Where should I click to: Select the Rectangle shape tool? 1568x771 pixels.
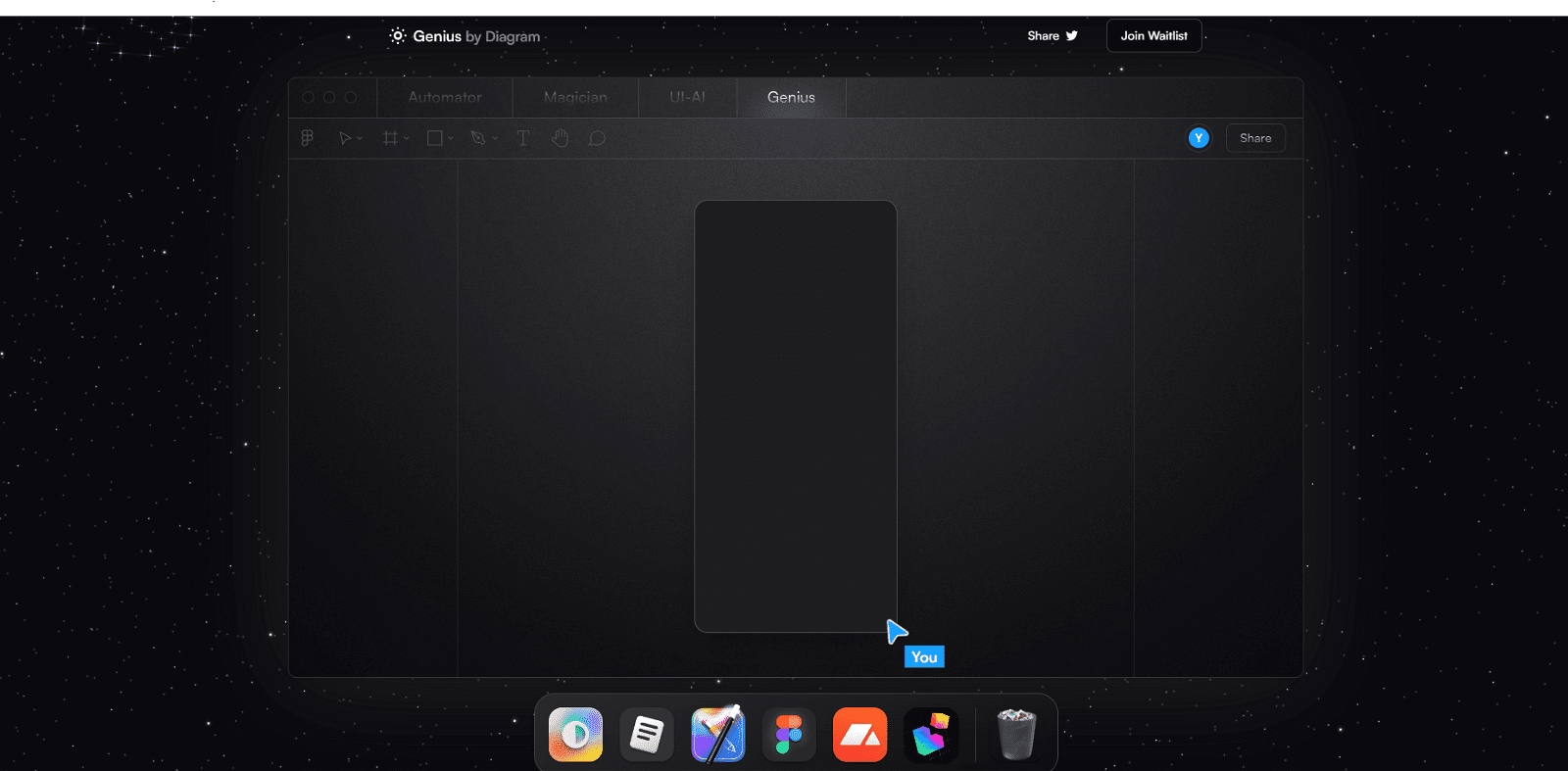tap(434, 138)
